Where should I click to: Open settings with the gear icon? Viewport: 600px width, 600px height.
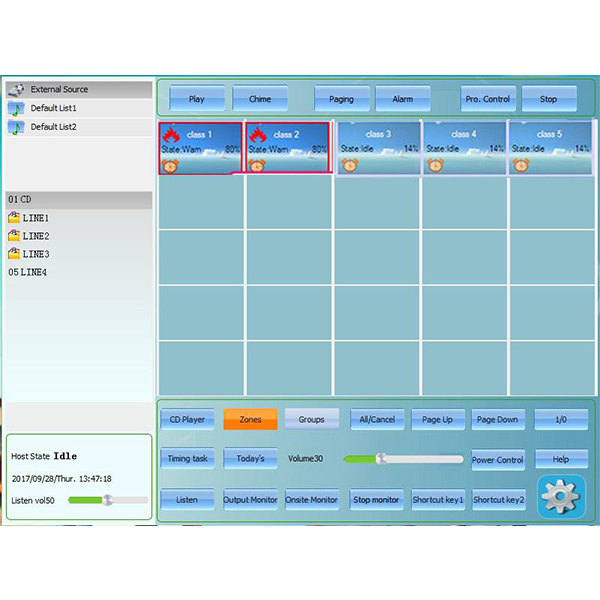561,497
